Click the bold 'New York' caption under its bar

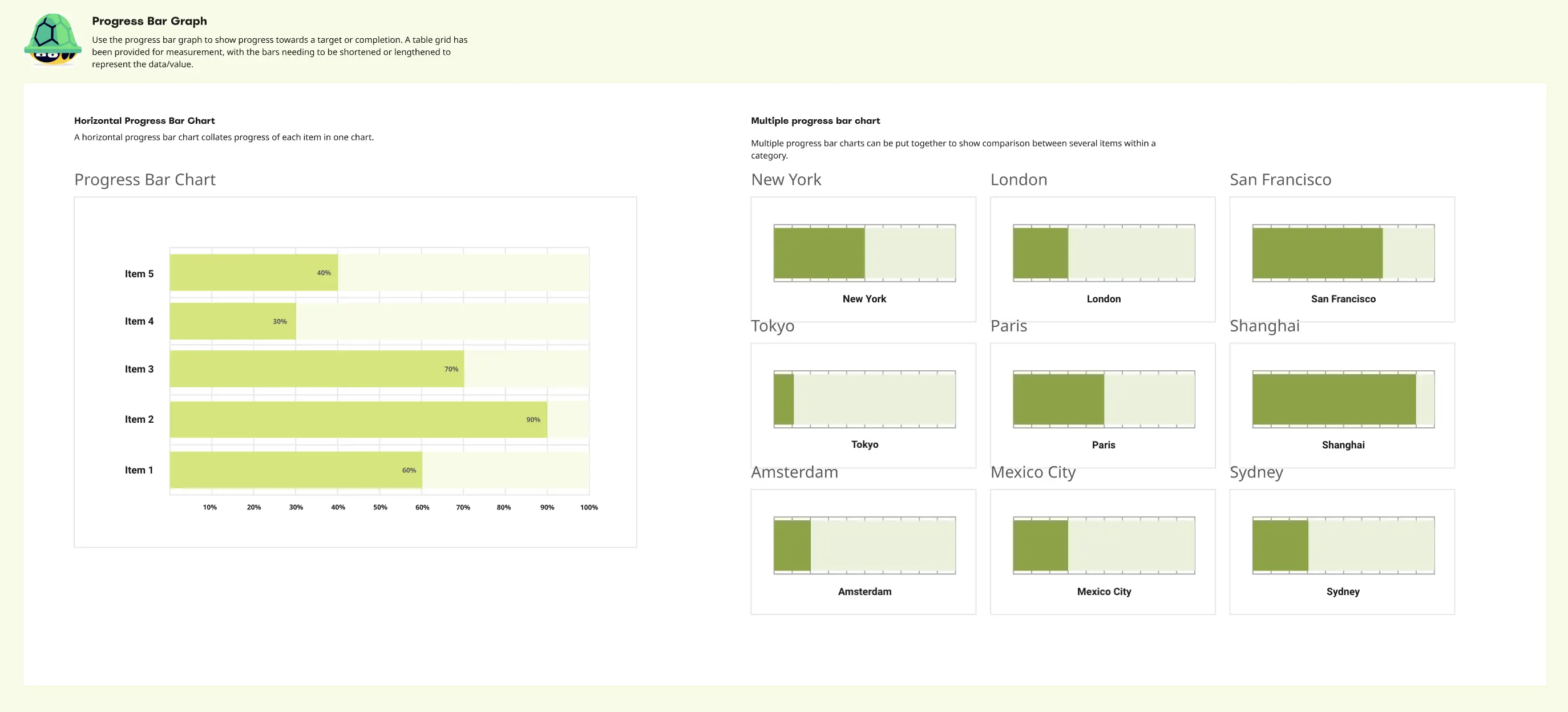[864, 299]
